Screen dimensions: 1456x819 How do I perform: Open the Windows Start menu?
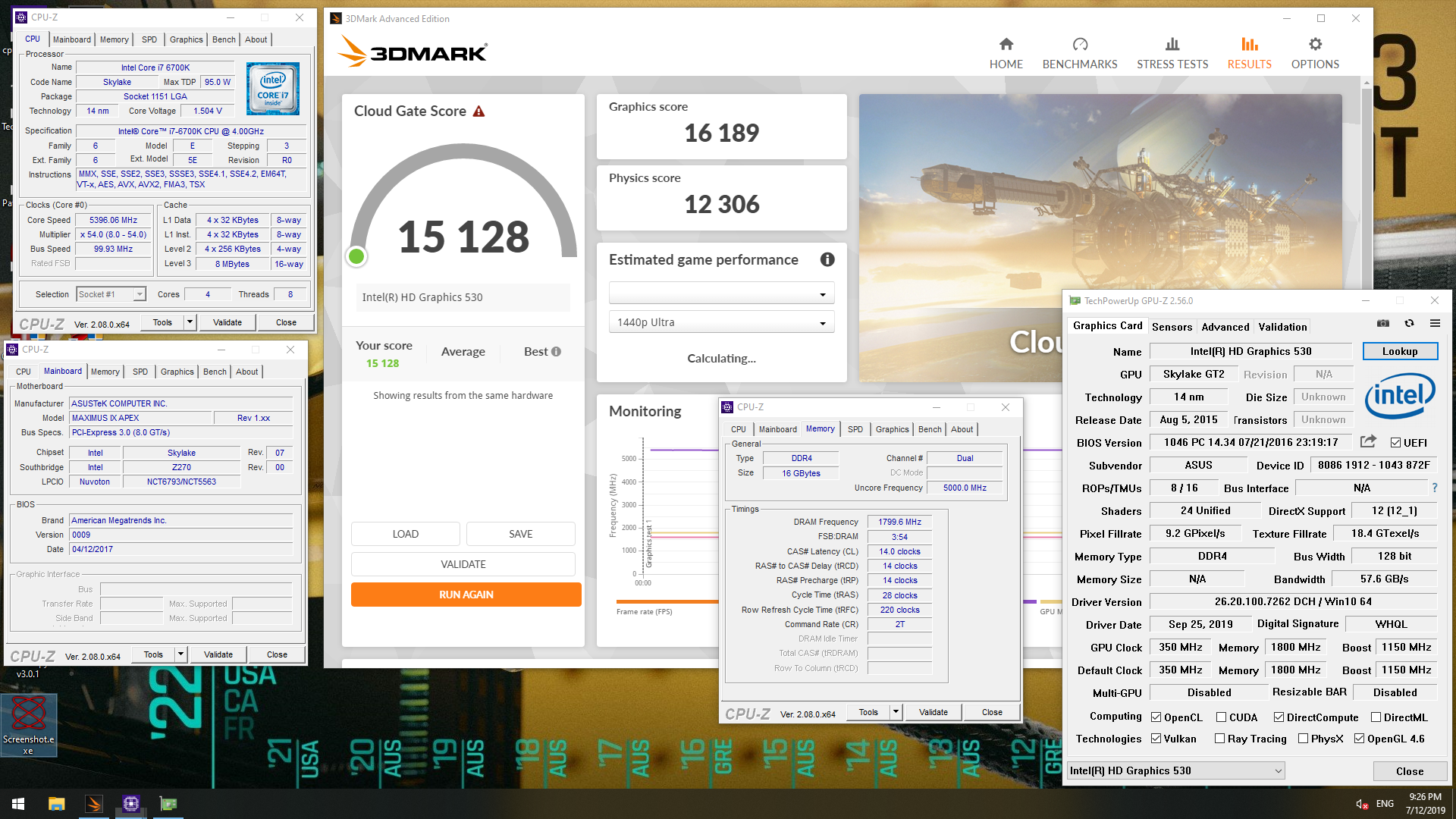click(18, 804)
